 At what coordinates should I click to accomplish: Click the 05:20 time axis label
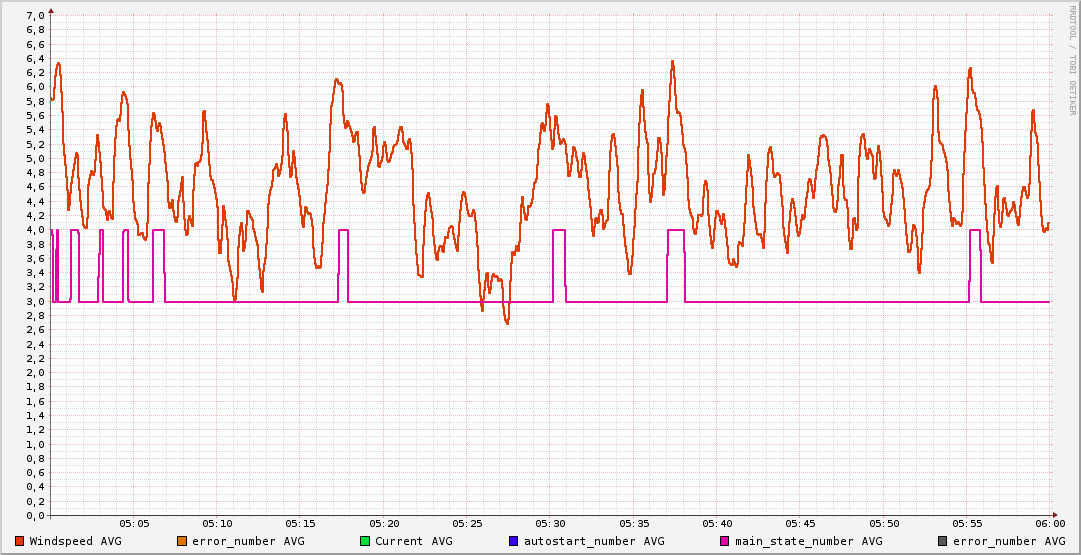[x=384, y=523]
